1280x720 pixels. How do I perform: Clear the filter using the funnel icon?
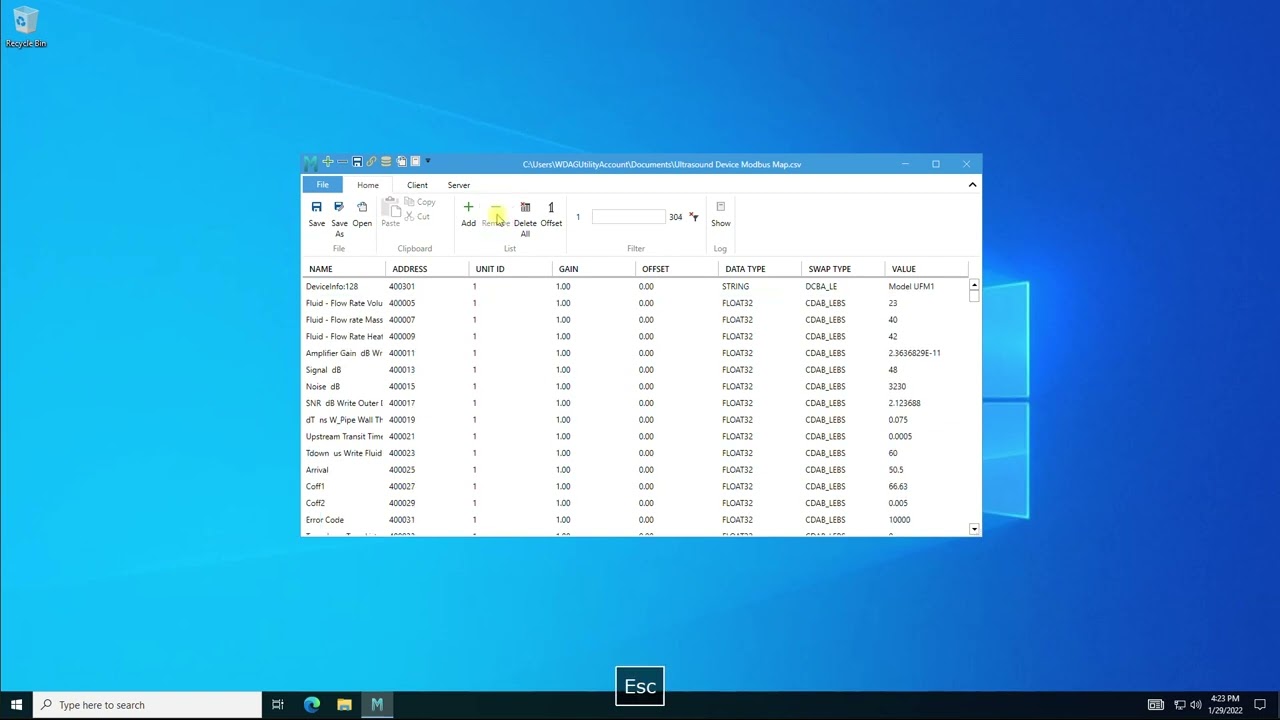pyautogui.click(x=694, y=216)
